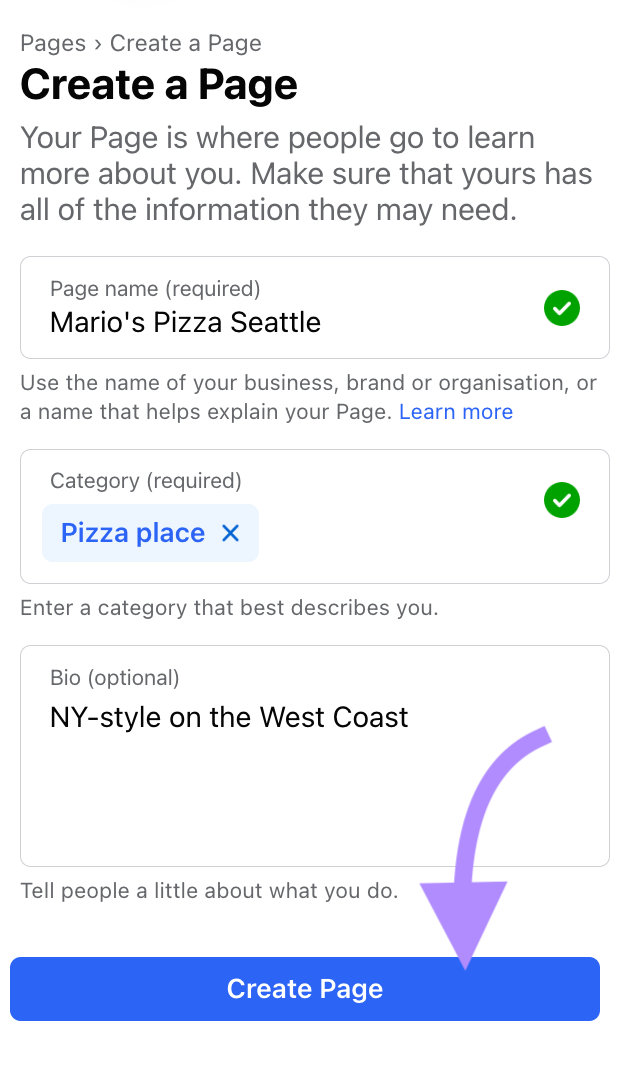Screen dimensions: 631x1076
Task: Click the checkmark confirming the Category field
Action: coord(561,500)
